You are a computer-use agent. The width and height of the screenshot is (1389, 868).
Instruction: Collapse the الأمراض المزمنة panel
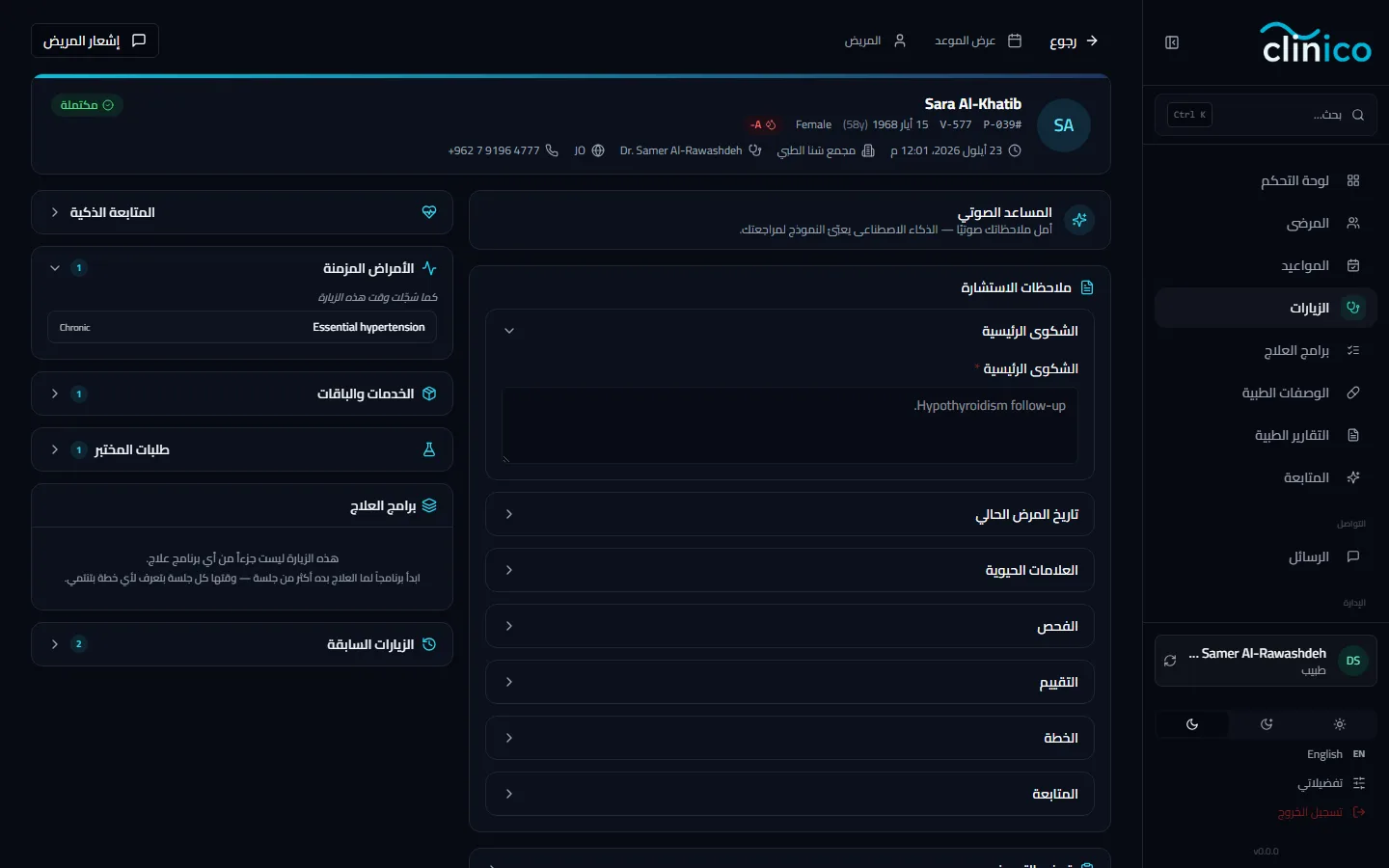242,268
